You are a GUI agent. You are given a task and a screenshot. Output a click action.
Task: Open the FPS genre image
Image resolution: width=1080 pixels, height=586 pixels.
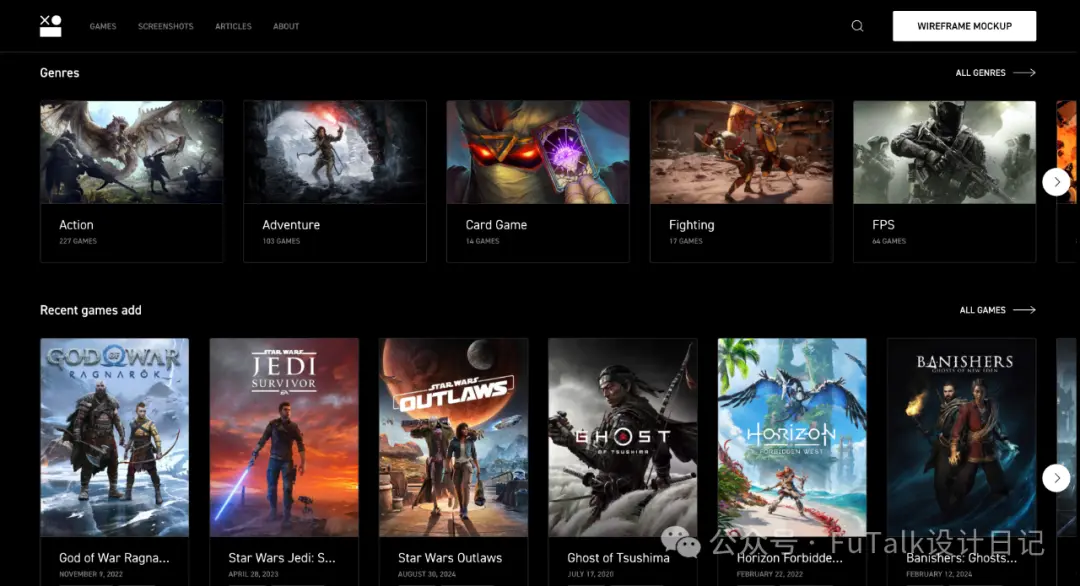944,152
